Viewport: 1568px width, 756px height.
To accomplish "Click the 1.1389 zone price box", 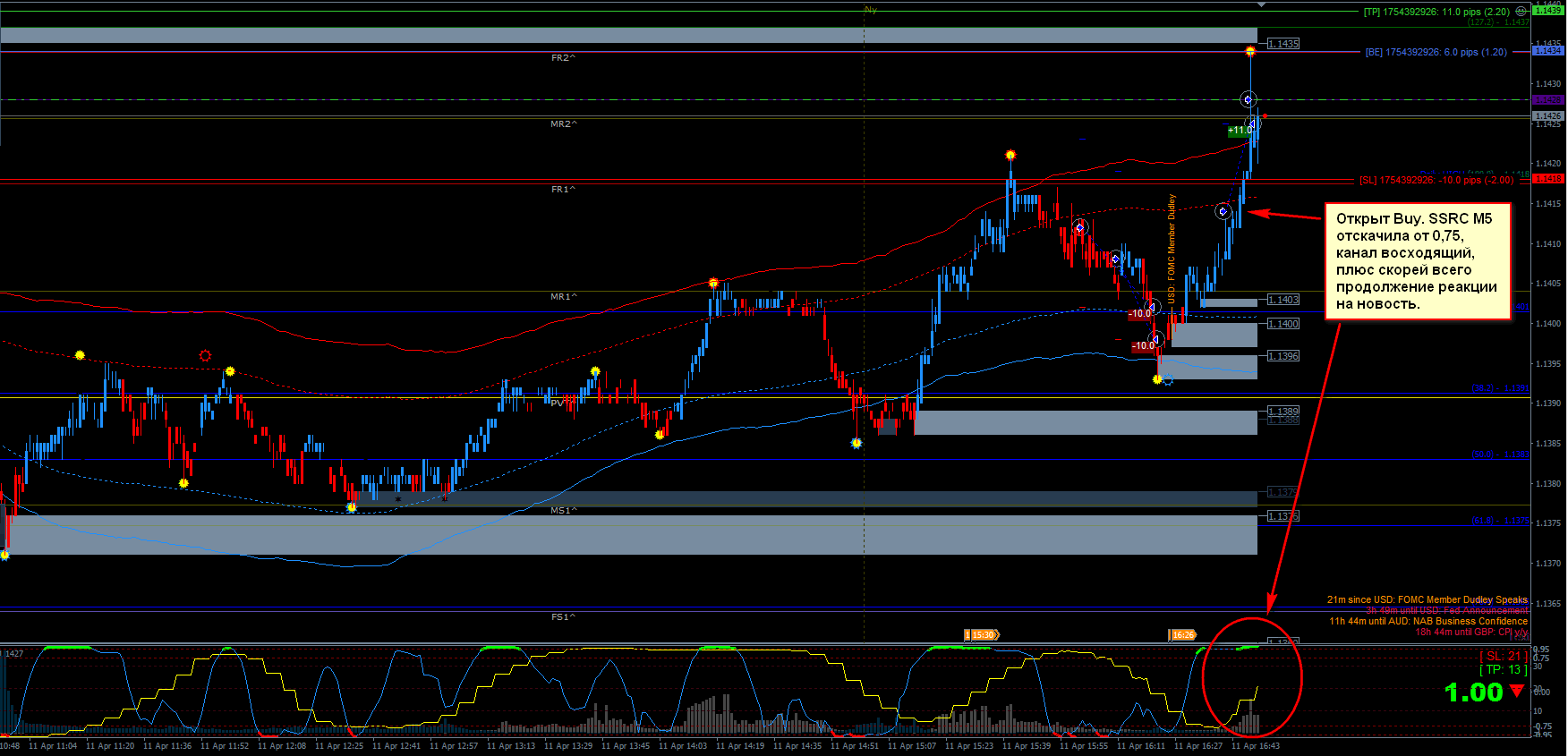I will pyautogui.click(x=1283, y=412).
